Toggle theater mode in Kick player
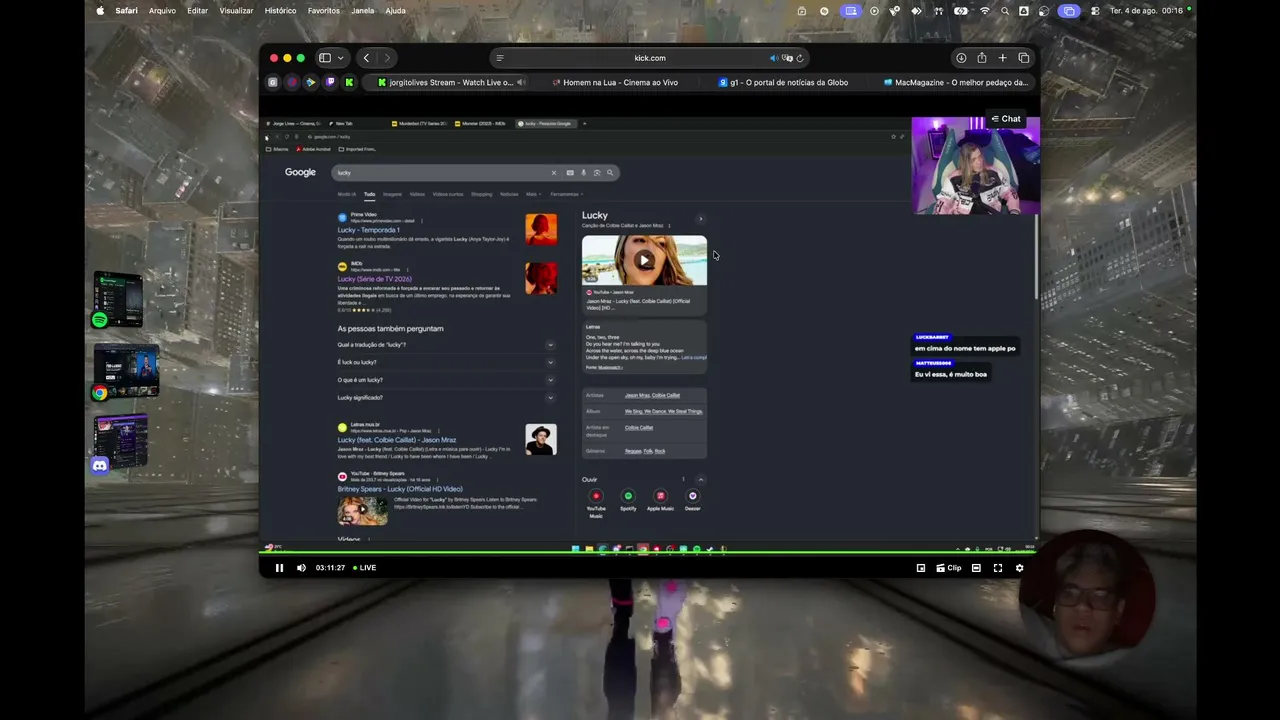This screenshot has height=720, width=1280. click(x=976, y=568)
